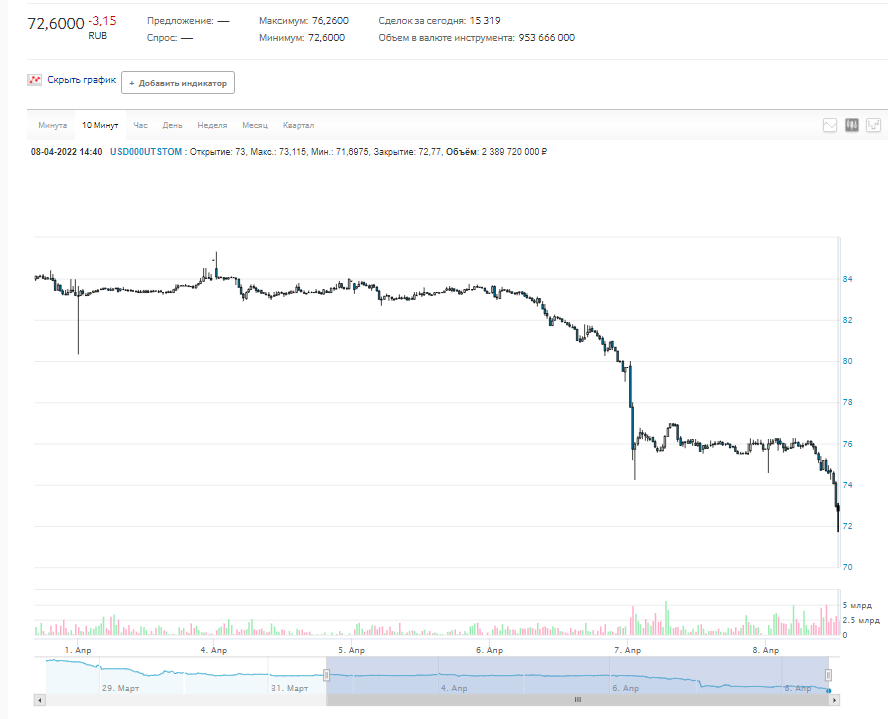Screen dimensions: 889x719
Task: Click the 84 price axis label
Action: tap(848, 279)
